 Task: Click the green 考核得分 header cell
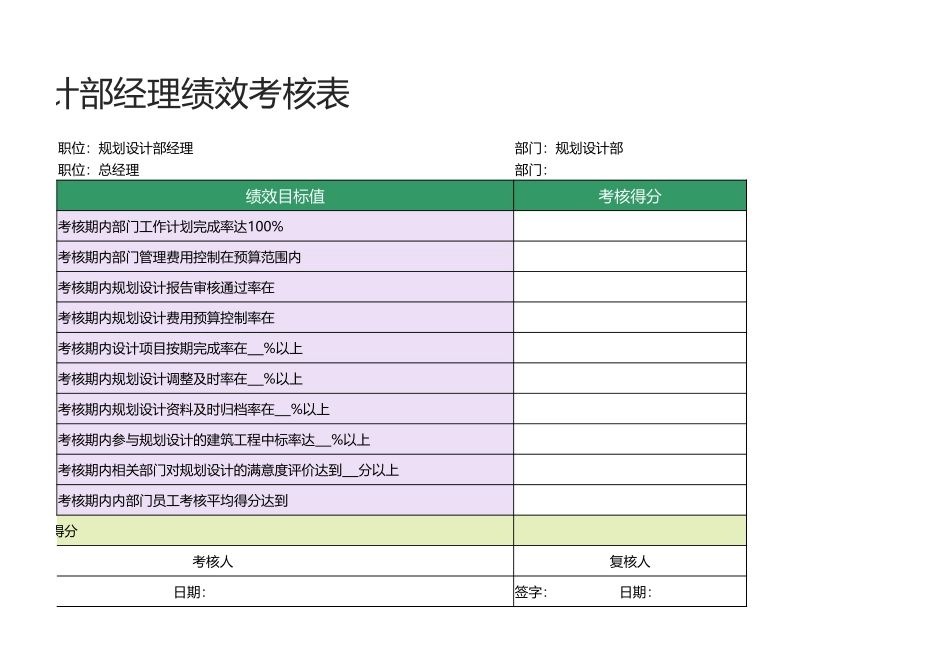pyautogui.click(x=629, y=196)
